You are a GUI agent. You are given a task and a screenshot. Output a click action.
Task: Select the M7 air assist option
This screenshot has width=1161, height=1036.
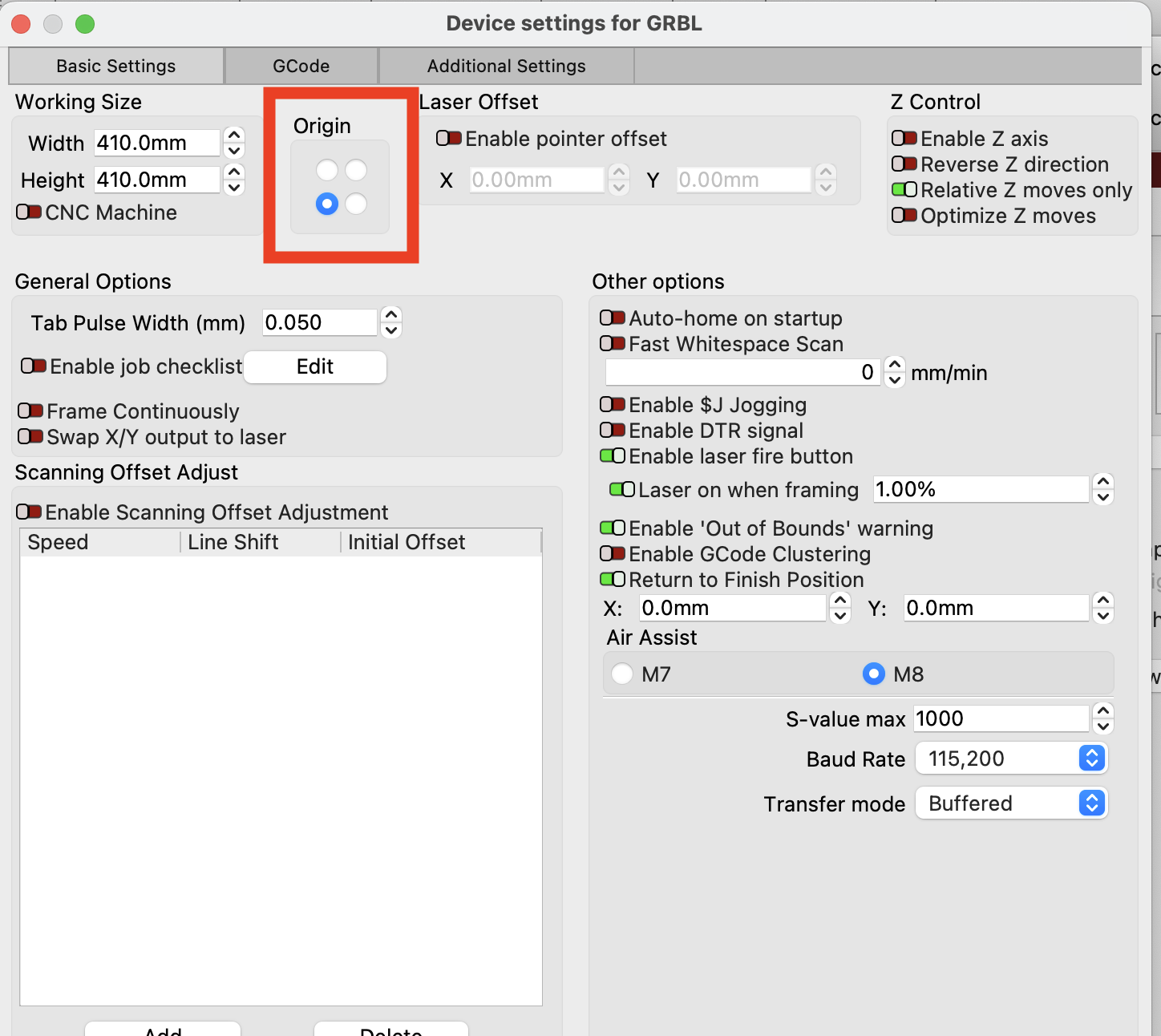point(622,674)
